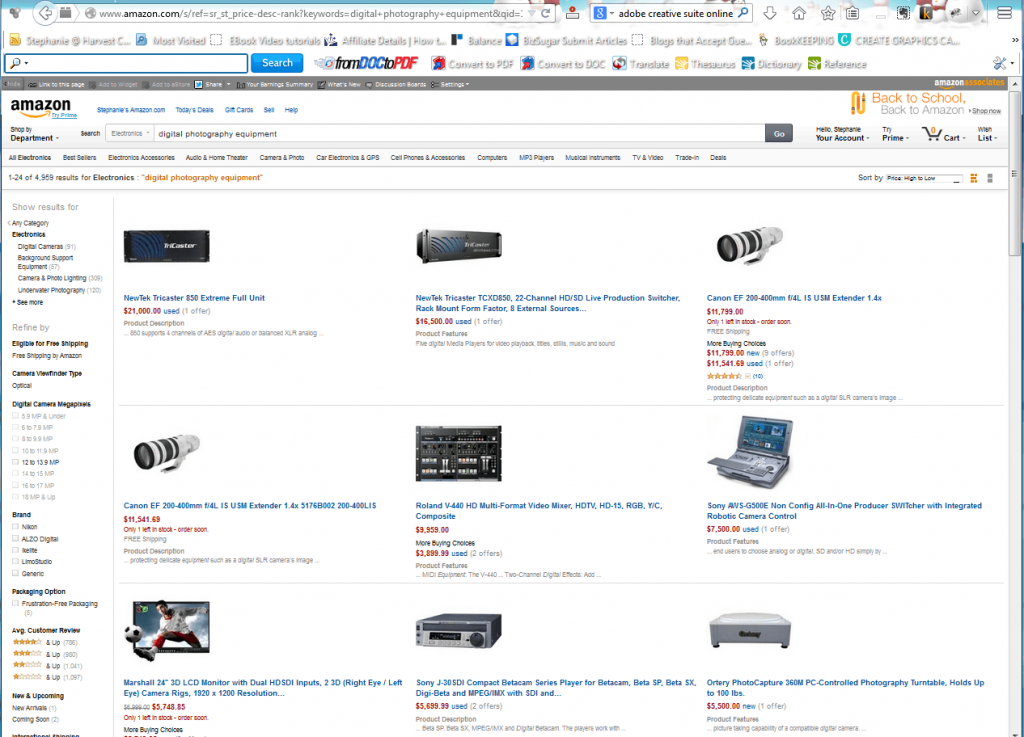1024x737 pixels.
Task: Click the Translate toolbar icon
Action: click(640, 63)
